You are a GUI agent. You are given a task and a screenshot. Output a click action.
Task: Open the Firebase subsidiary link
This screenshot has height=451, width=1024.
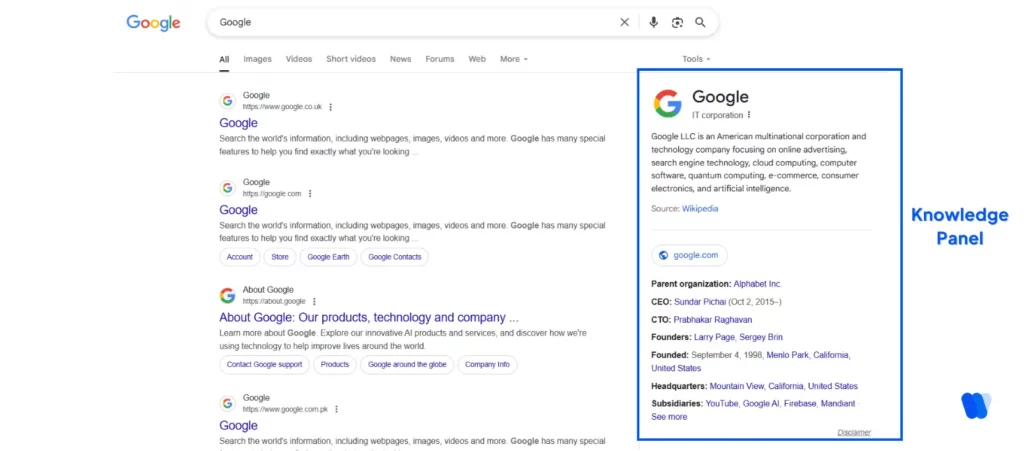[x=800, y=404]
